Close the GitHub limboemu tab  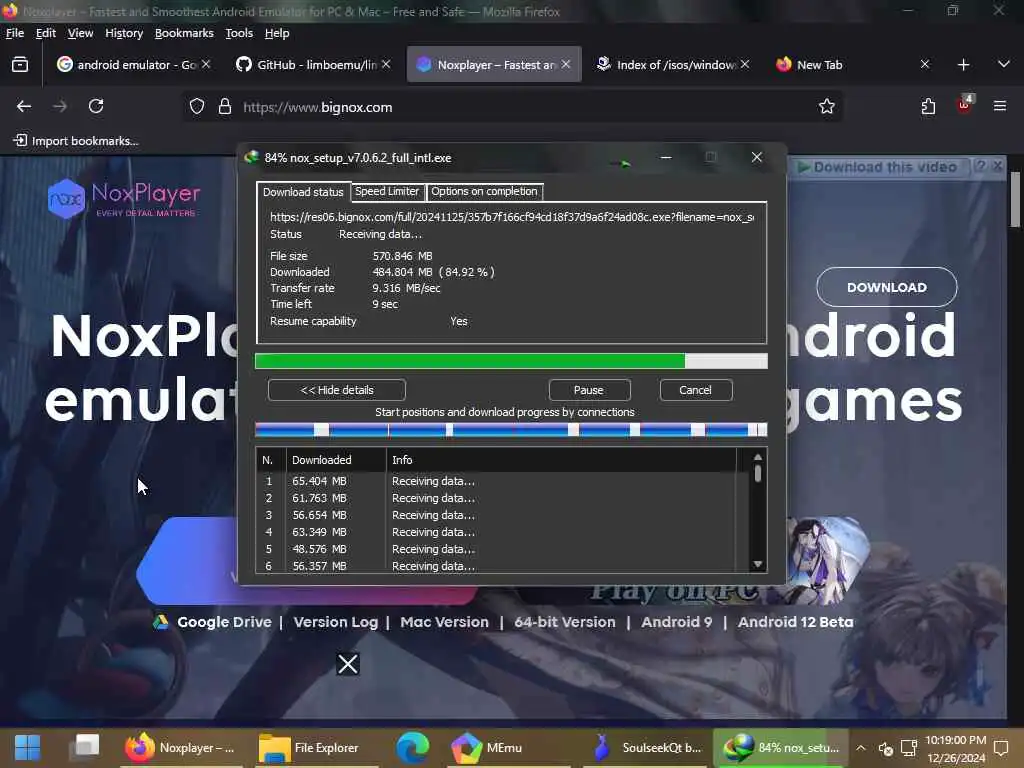386,64
